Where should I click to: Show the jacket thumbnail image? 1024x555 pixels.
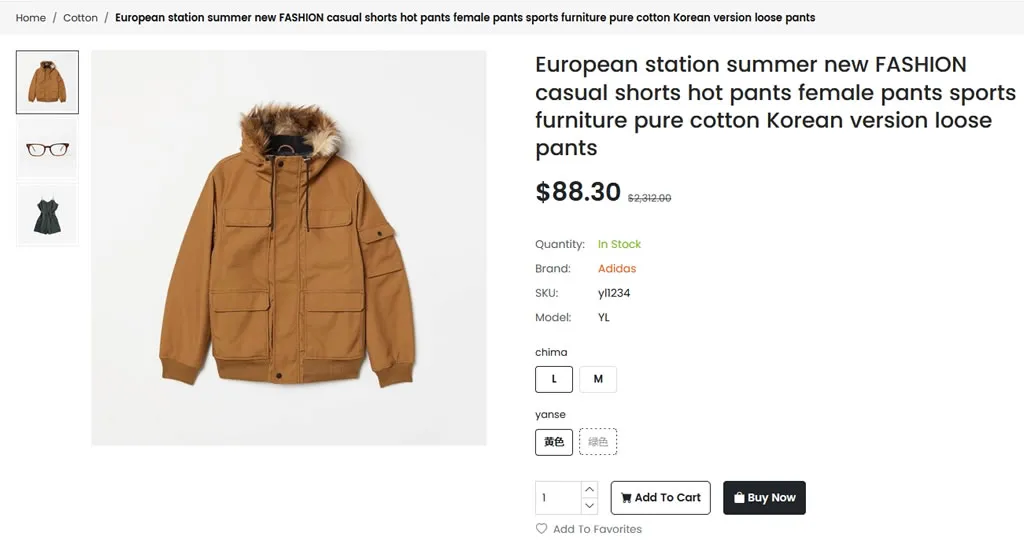coord(47,82)
